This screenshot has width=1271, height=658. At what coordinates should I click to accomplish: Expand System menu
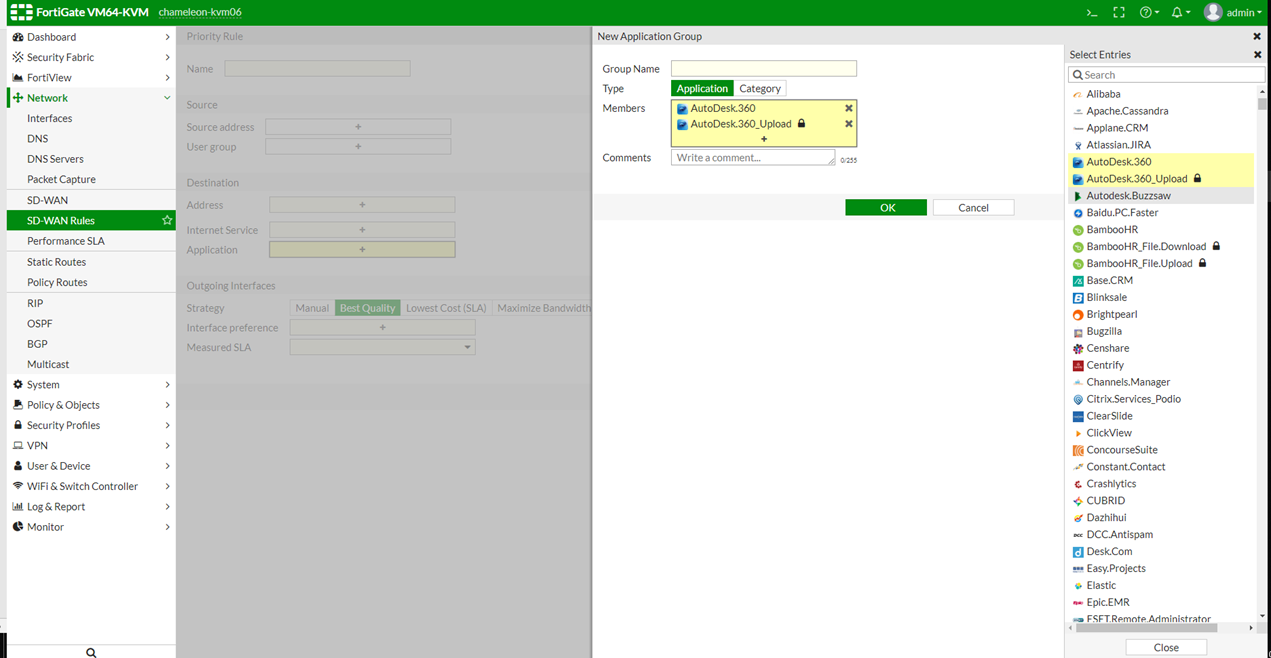(x=91, y=384)
